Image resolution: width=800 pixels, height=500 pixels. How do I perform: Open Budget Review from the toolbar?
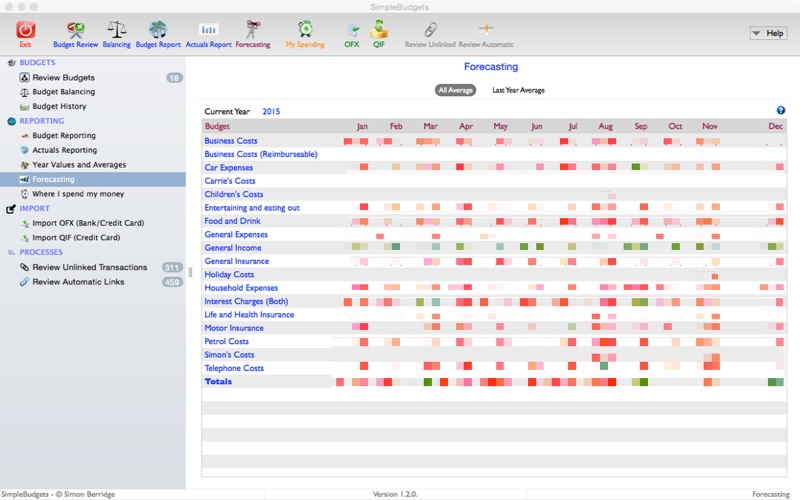pyautogui.click(x=76, y=30)
